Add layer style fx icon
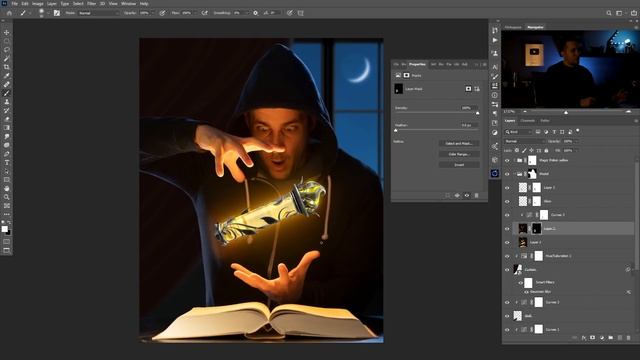640x360 pixels. [584, 338]
